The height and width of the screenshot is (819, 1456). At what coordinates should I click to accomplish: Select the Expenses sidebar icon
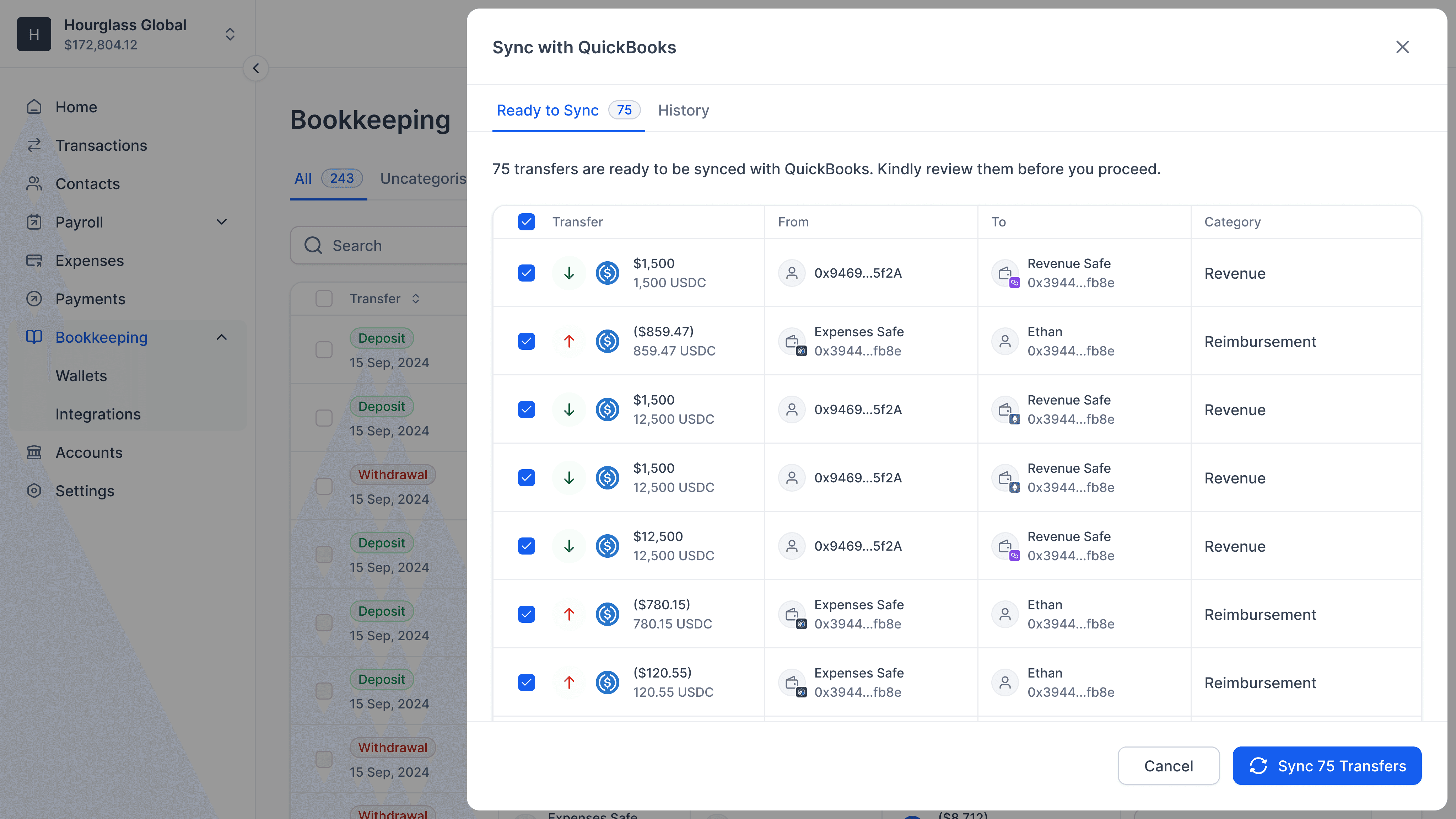pos(34,260)
